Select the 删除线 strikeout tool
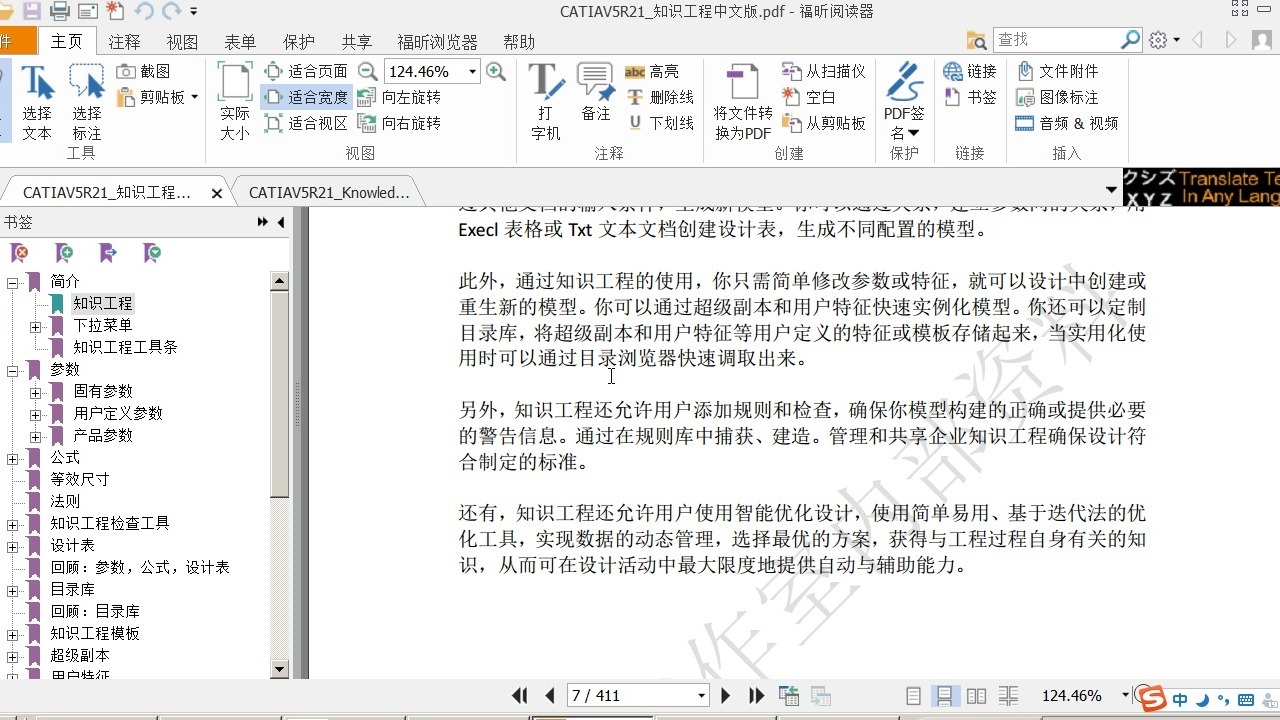The height and width of the screenshot is (720, 1280). (x=660, y=97)
